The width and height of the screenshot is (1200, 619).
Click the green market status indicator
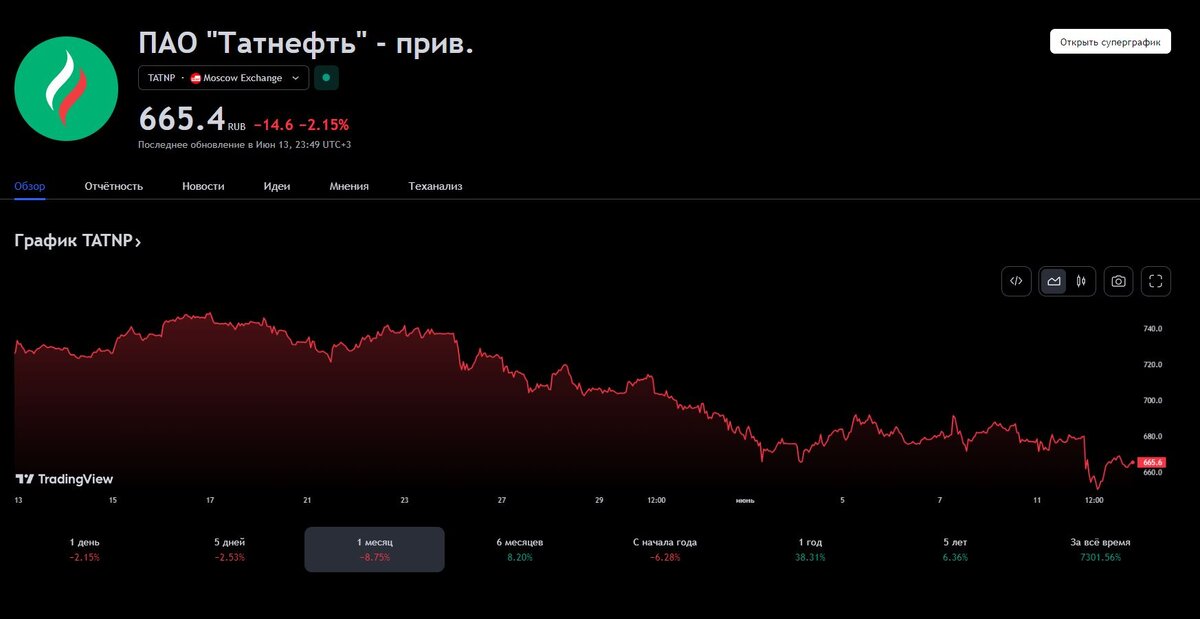click(x=326, y=77)
